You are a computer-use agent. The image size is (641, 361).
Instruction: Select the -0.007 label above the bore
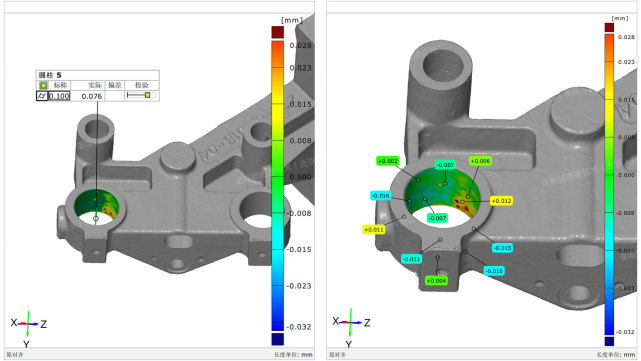tap(445, 165)
